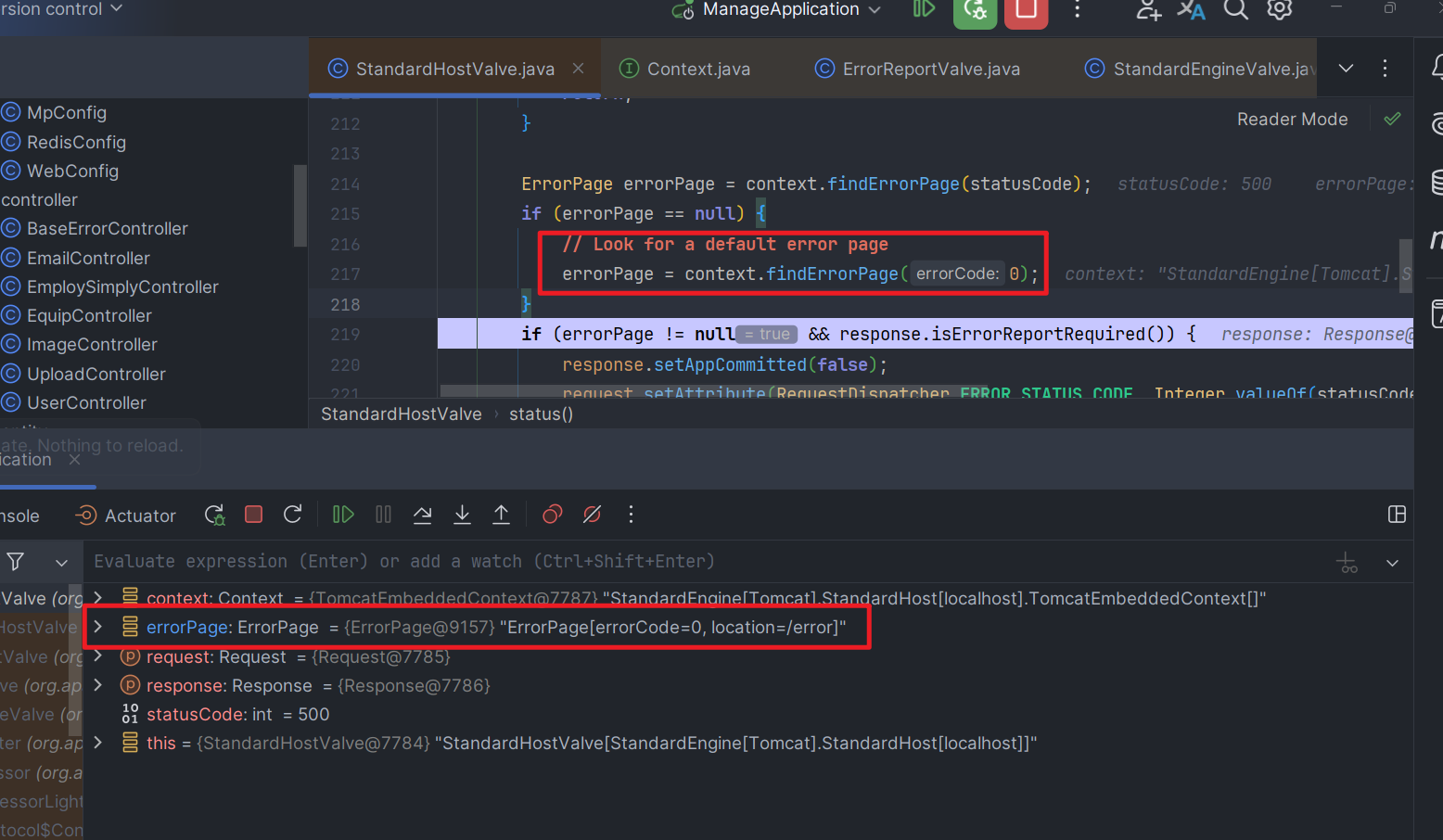Expand 'this' variable node
This screenshot has width=1443, height=840.
coord(98,743)
